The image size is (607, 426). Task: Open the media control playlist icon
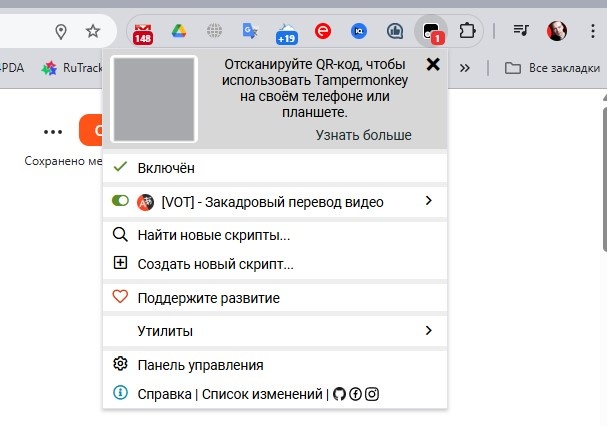[x=521, y=30]
